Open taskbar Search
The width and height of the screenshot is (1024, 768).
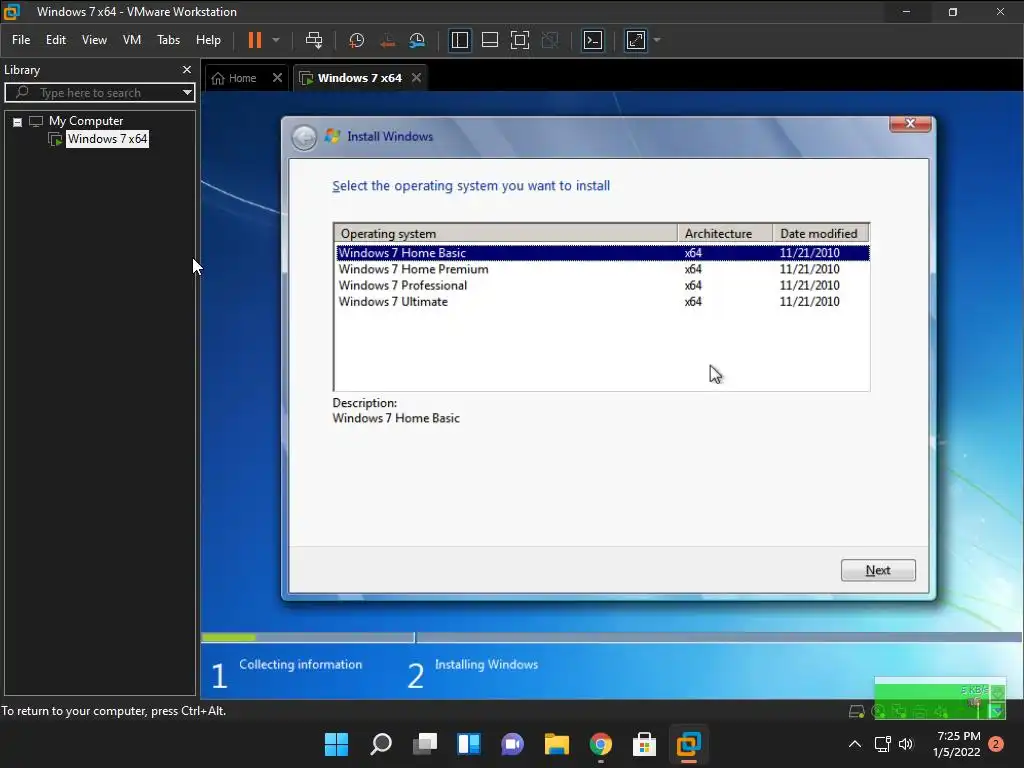click(381, 744)
